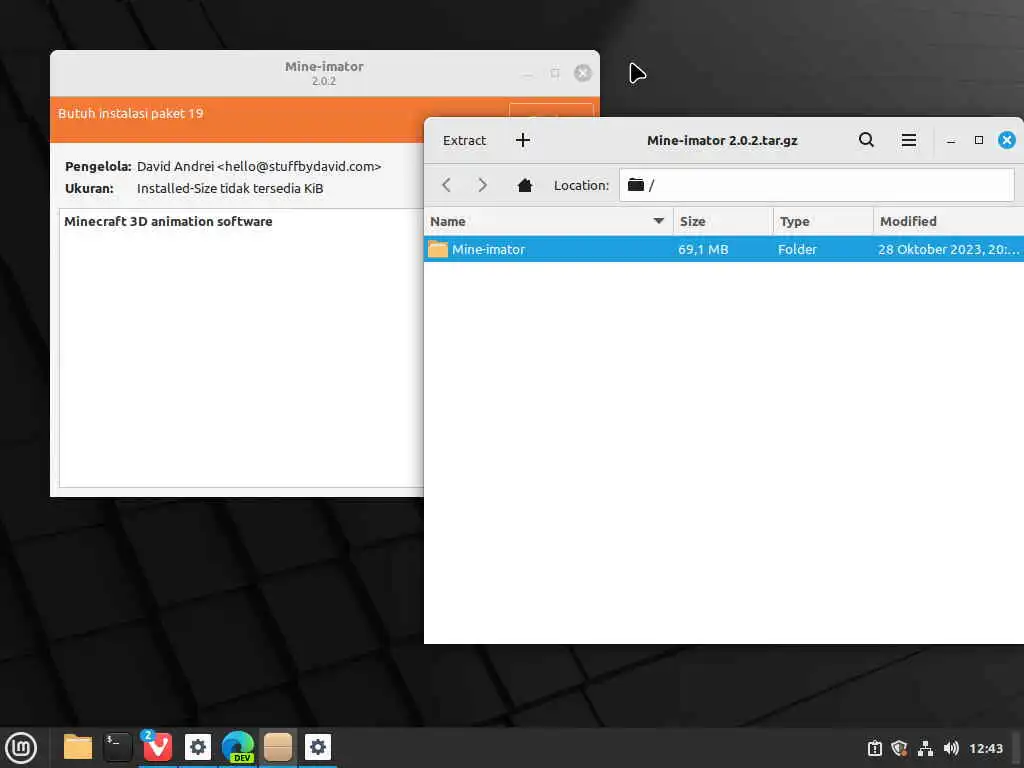Viewport: 1024px width, 768px height.
Task: Open the first gear settings taskbar icon
Action: click(198, 747)
